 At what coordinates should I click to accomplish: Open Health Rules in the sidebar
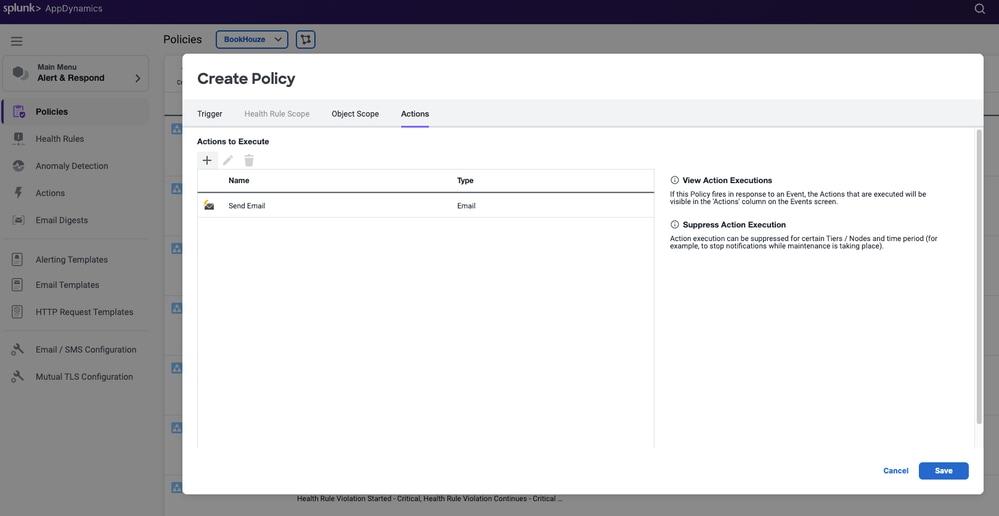click(59, 139)
